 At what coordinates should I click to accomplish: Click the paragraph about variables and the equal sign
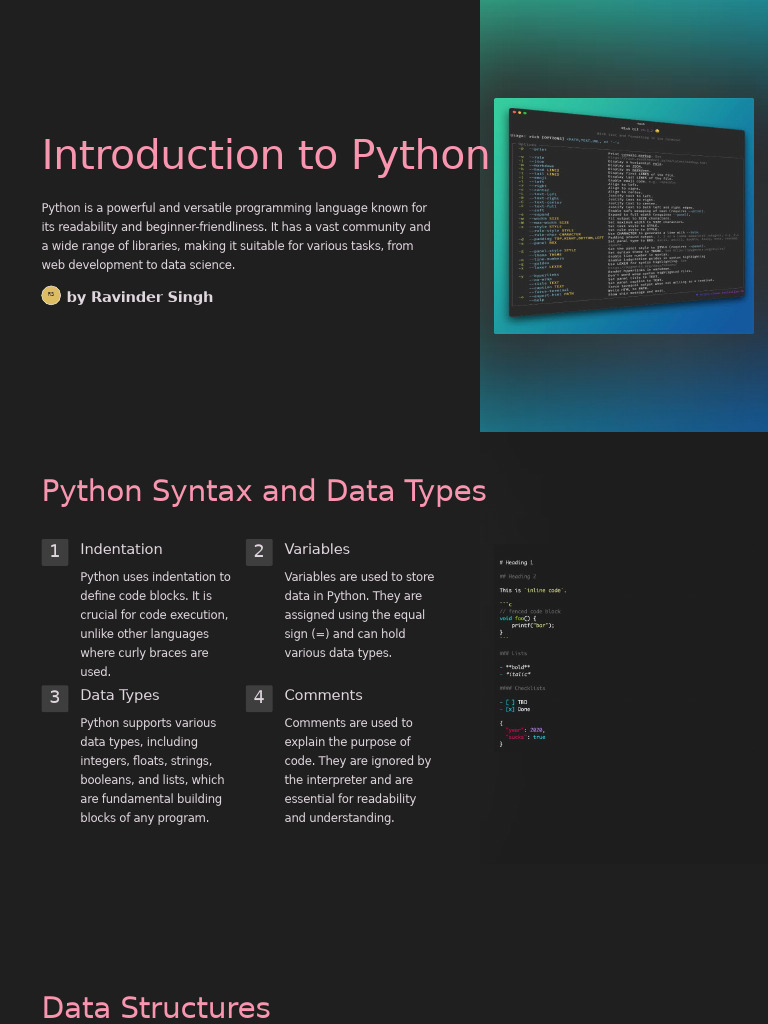[359, 615]
